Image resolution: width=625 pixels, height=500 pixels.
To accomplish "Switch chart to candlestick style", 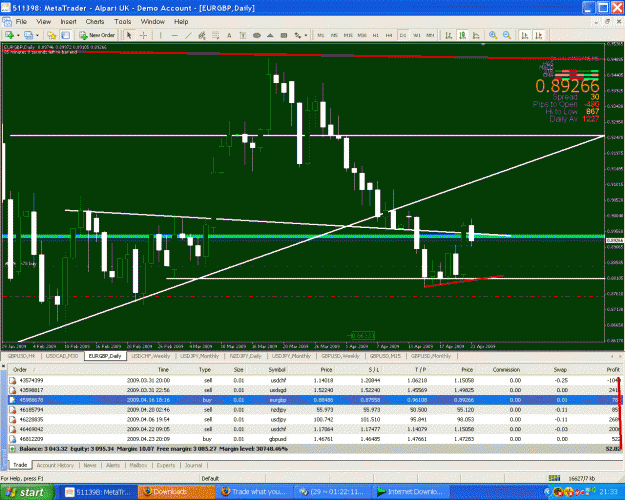I will (x=462, y=35).
